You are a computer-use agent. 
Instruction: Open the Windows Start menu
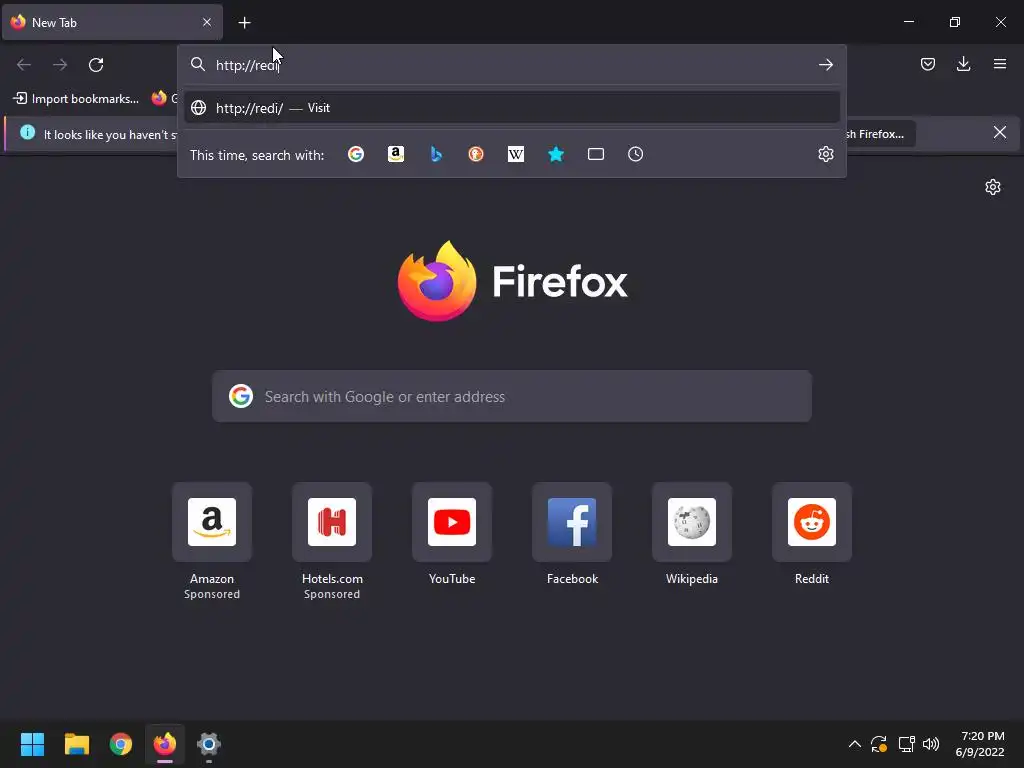pyautogui.click(x=32, y=744)
